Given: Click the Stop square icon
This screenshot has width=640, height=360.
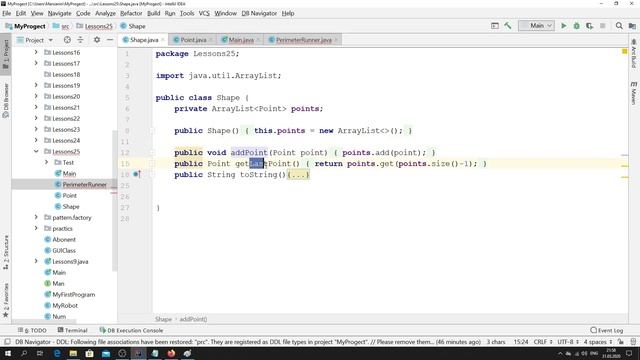Looking at the screenshot, I should click(x=602, y=26).
